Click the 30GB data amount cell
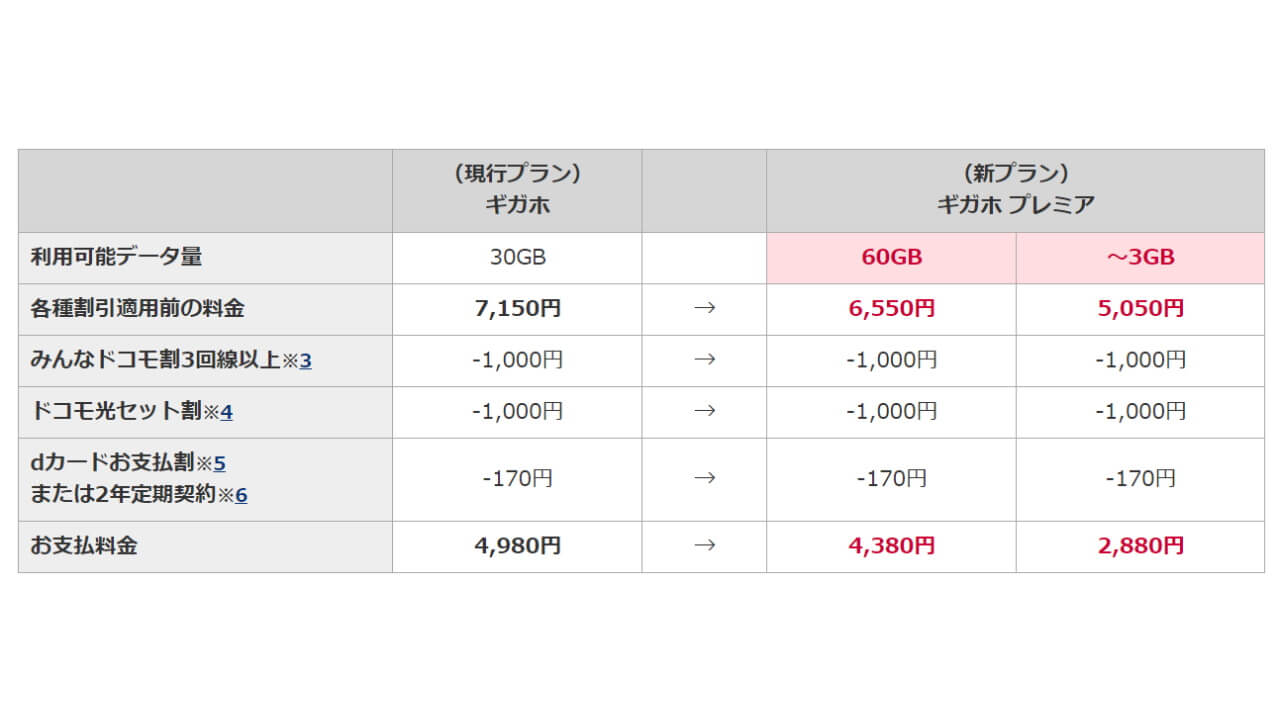 pyautogui.click(x=517, y=257)
